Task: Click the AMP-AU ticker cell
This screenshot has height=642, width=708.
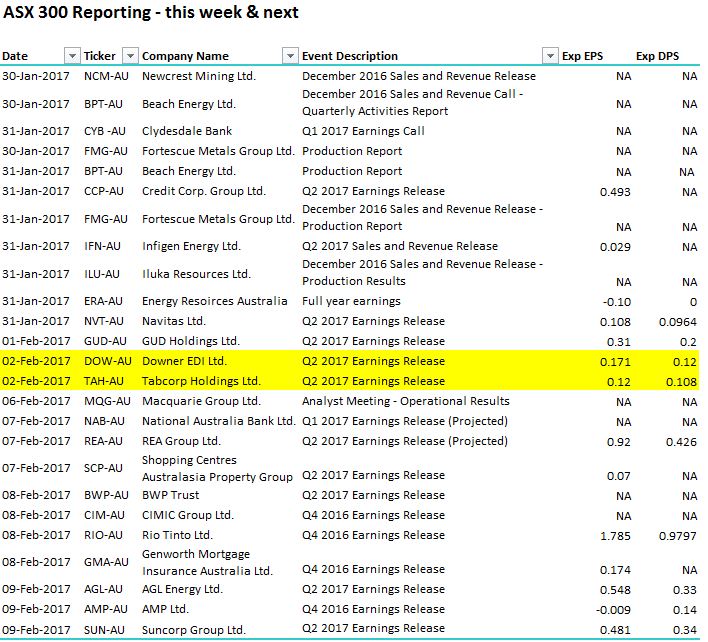Action: point(106,609)
